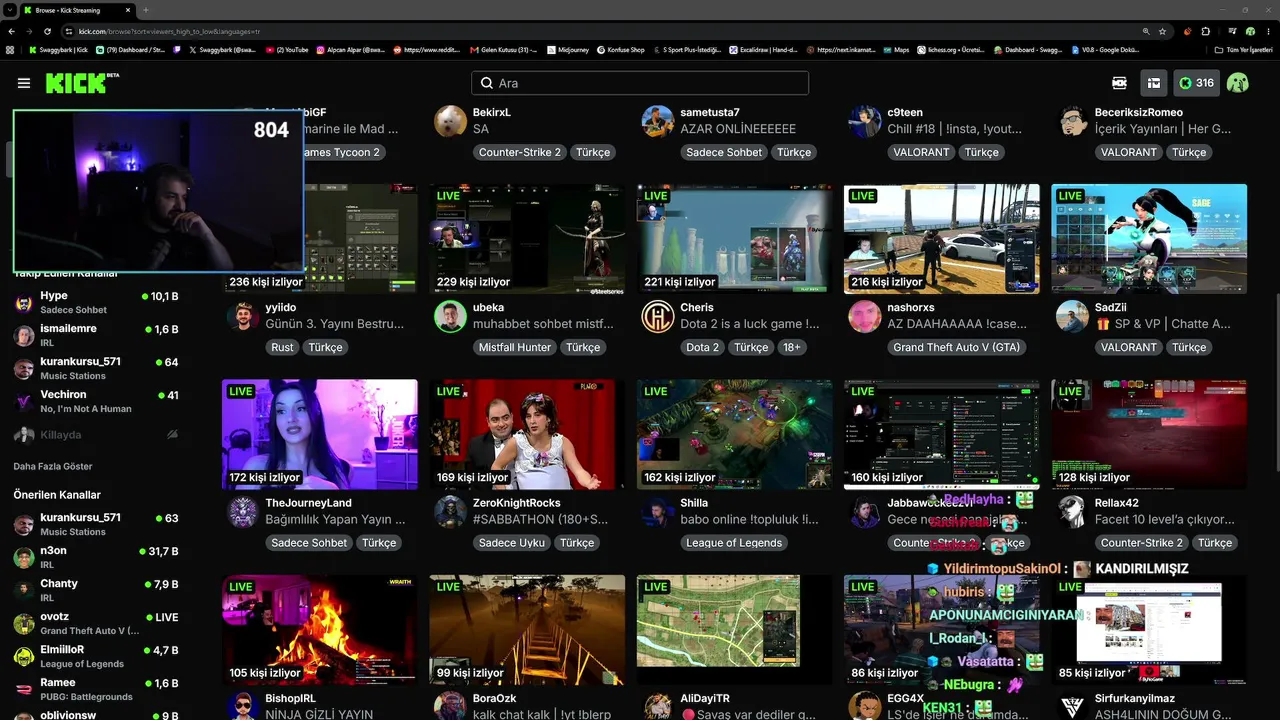
Task: Click Counter-Strike 2 tag under BekirxL
Action: click(520, 152)
